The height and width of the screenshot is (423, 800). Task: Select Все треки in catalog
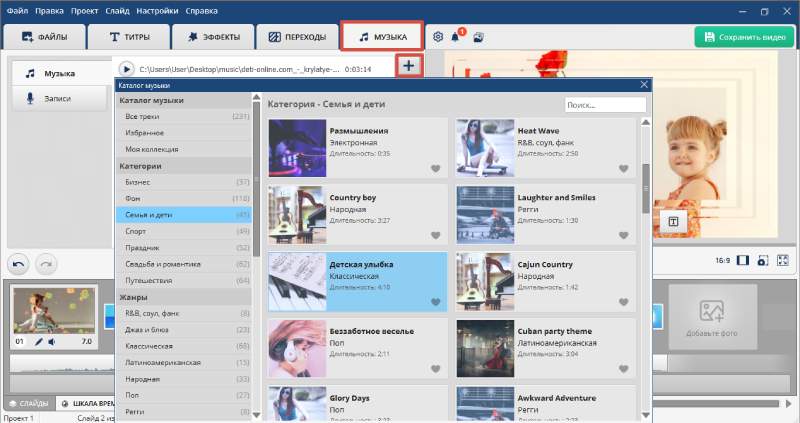point(184,116)
